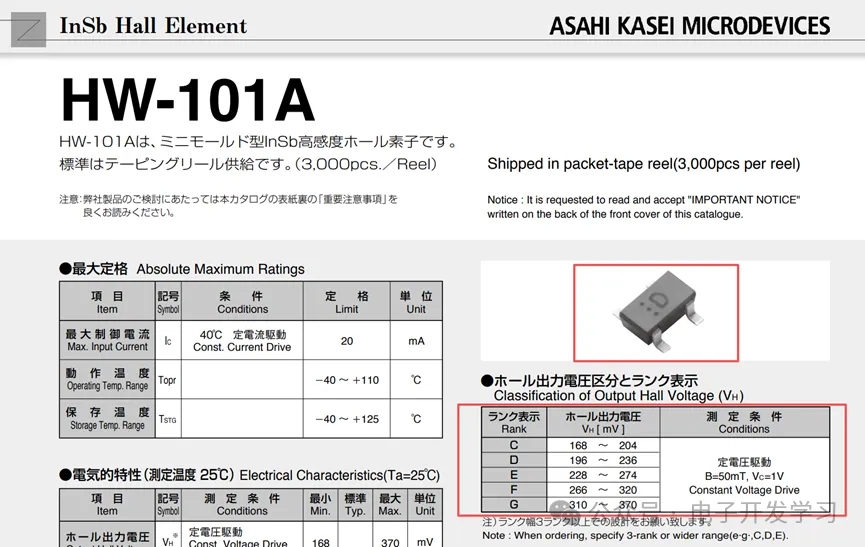The height and width of the screenshot is (547, 865).
Task: Select the ASAHI KASEI MICRODEVICES header text
Action: tap(689, 26)
